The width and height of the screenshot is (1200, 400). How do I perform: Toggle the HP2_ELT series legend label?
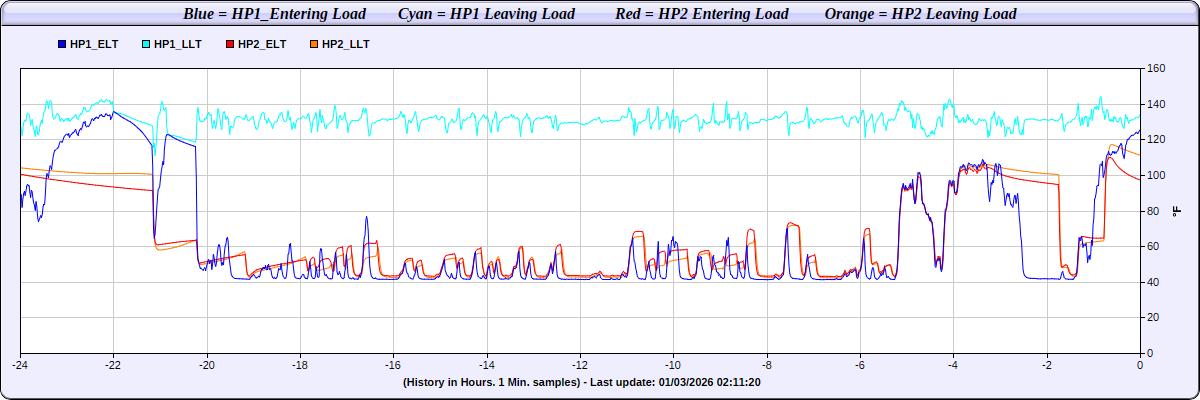[x=262, y=45]
